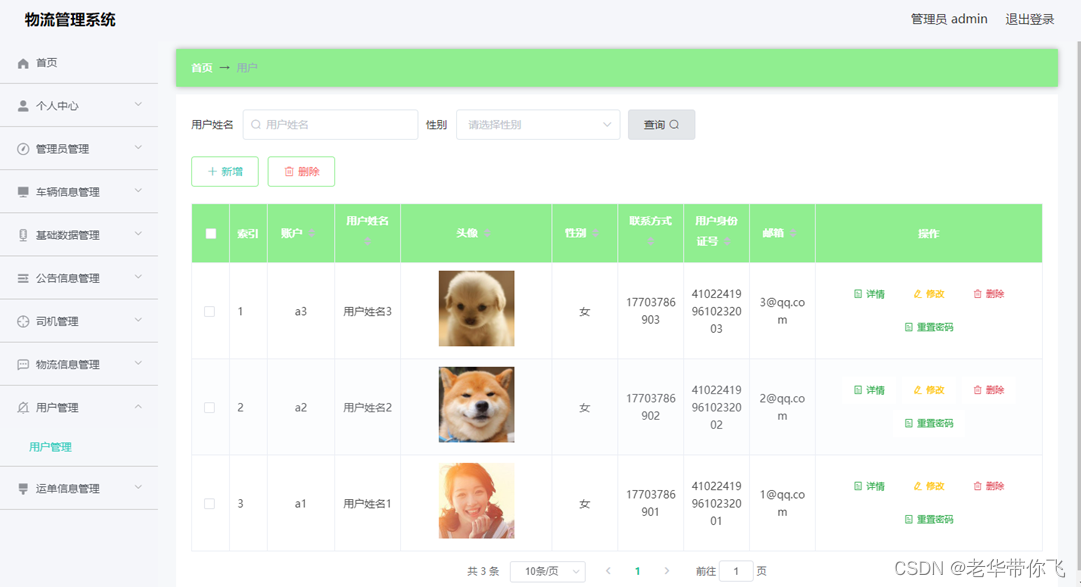Click the circular icon beside 司机管理
Screen dimensions: 1081x587
23,321
